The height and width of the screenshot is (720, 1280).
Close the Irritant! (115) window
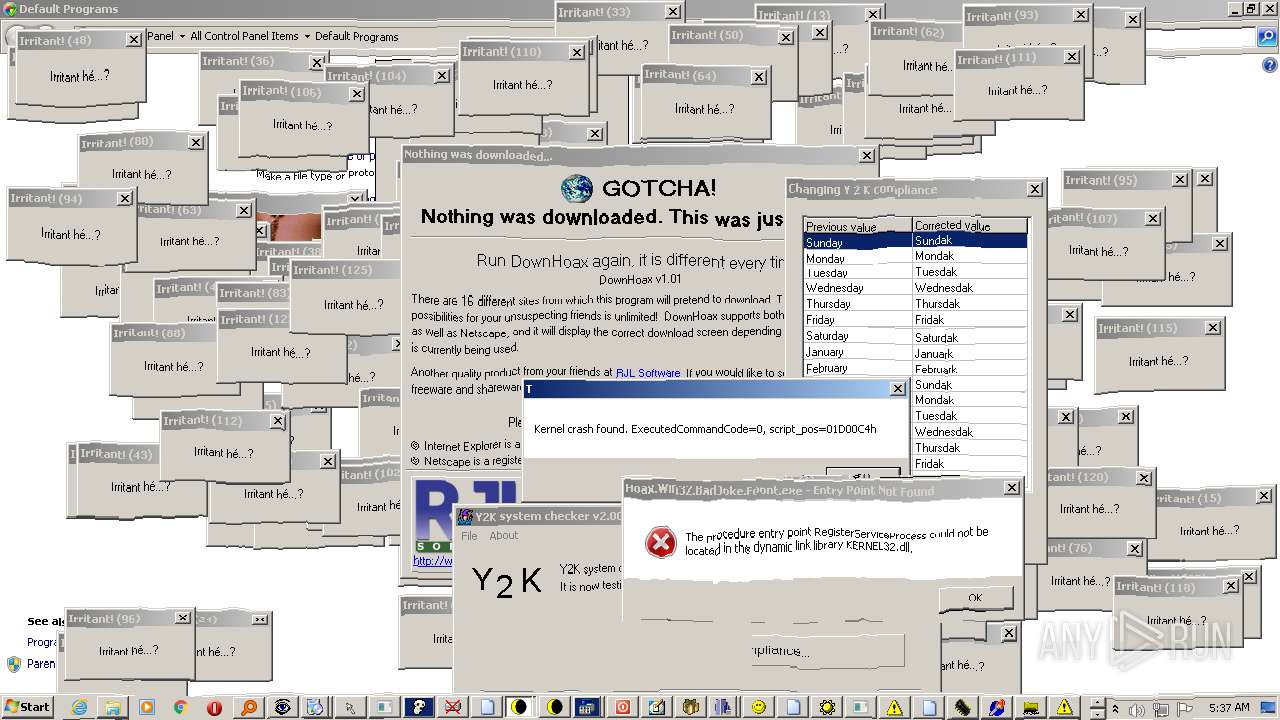[1213, 328]
